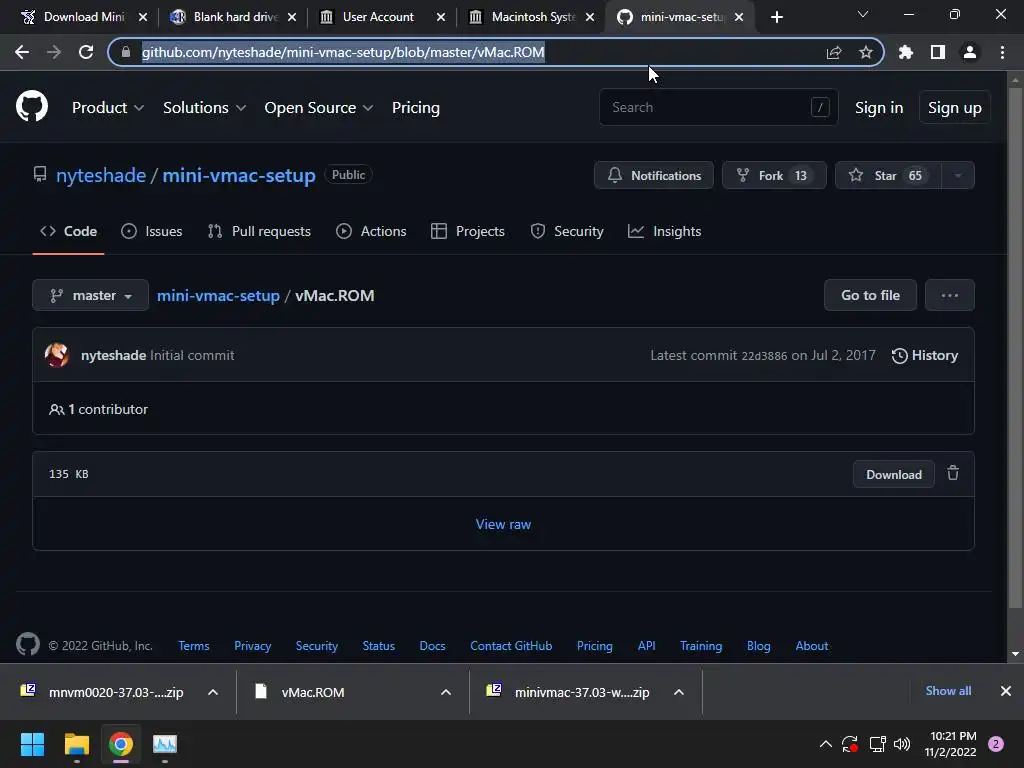Focus the GitHub search field
Screen dimensions: 1024x768
[x=718, y=107]
